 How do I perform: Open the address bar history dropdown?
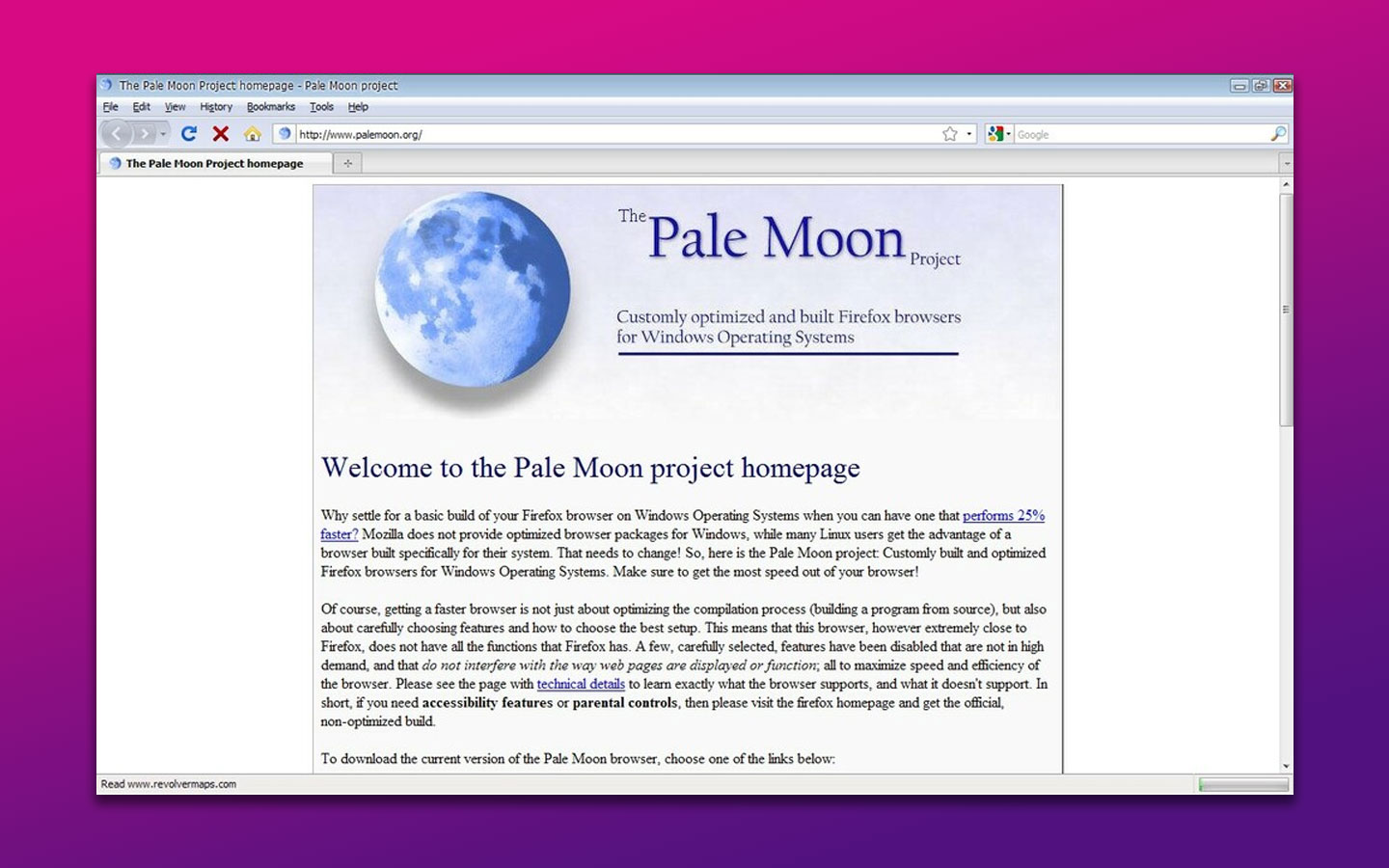point(969,134)
